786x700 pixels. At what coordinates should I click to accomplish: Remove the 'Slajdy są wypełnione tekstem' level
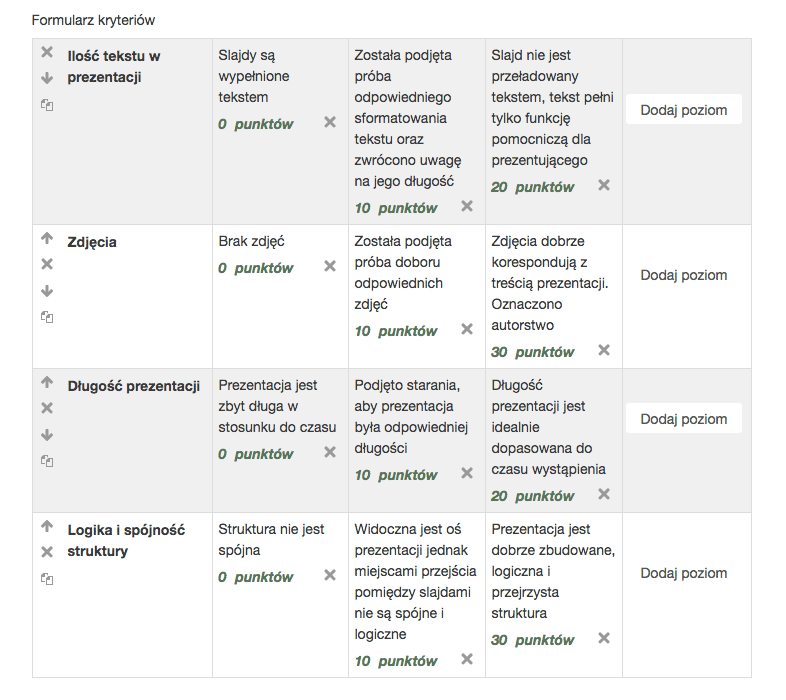coord(330,122)
